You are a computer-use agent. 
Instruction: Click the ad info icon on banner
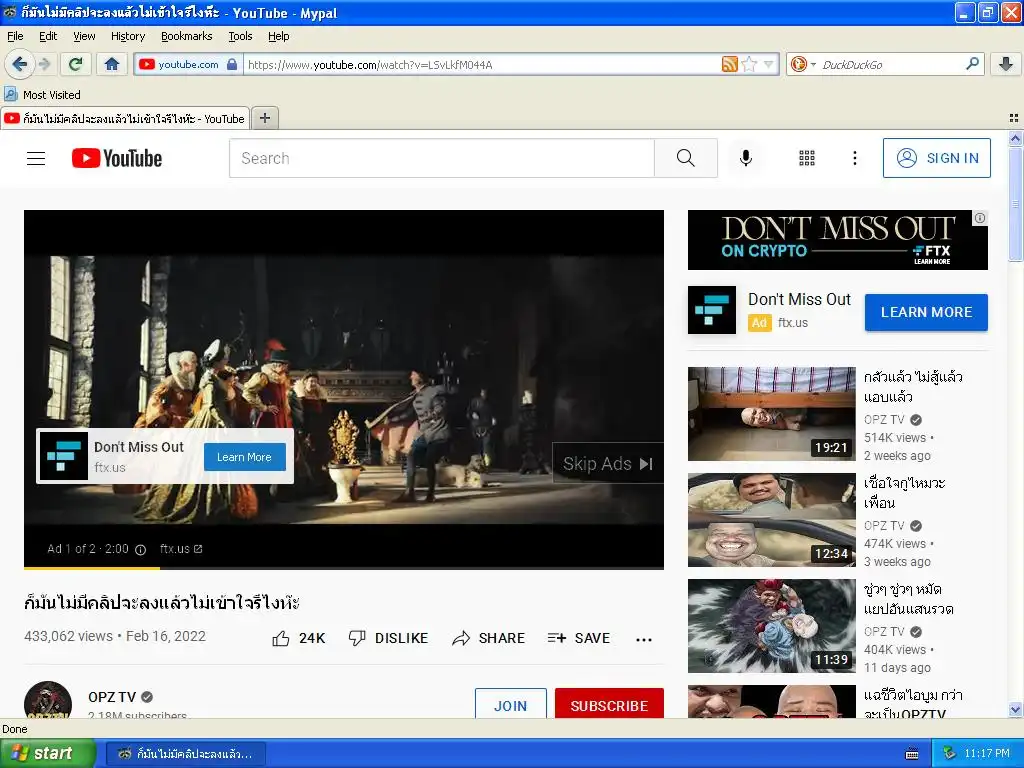click(980, 218)
